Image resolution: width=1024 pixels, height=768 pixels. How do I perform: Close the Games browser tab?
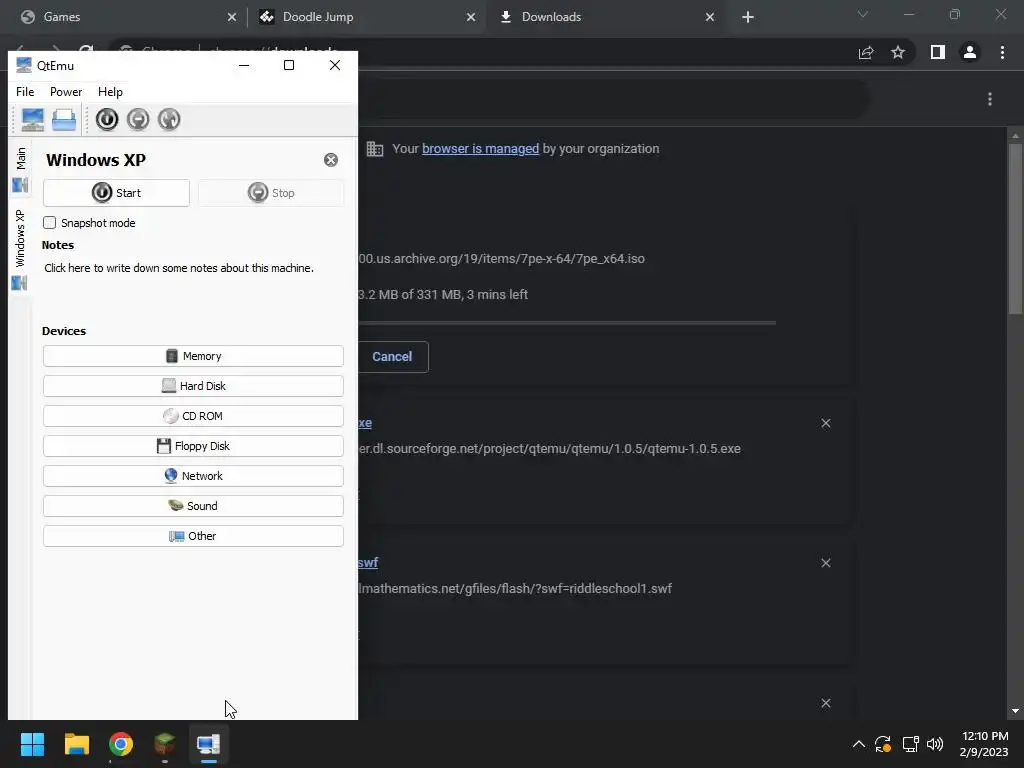(232, 18)
